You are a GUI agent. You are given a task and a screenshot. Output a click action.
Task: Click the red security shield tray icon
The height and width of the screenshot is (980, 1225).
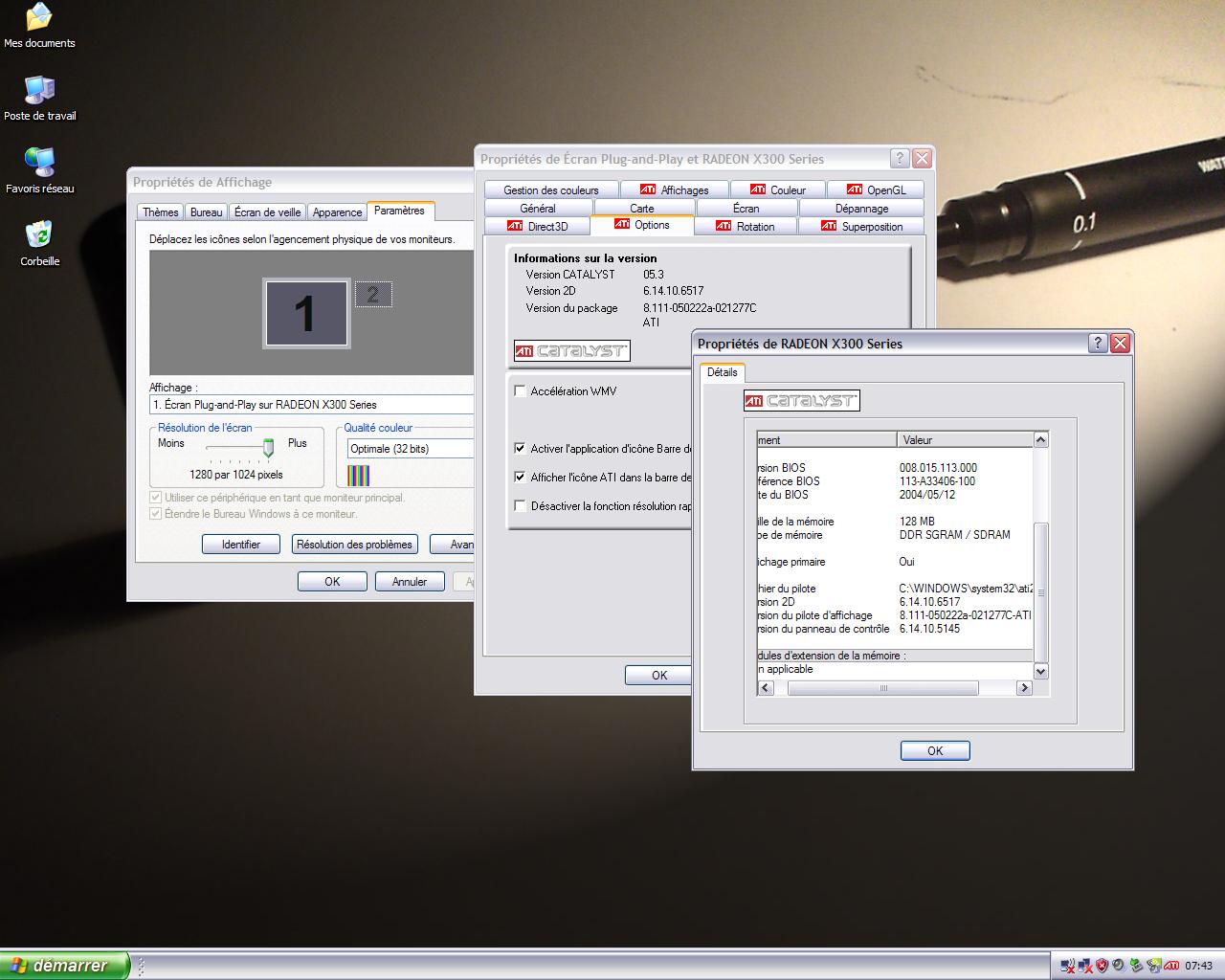[x=1102, y=966]
